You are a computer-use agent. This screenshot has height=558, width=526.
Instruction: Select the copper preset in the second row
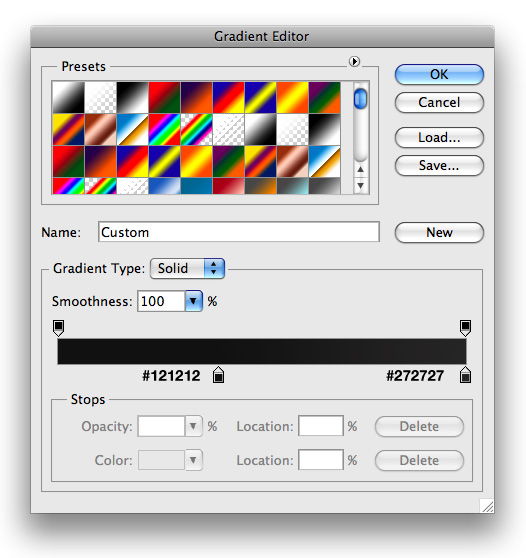click(100, 130)
